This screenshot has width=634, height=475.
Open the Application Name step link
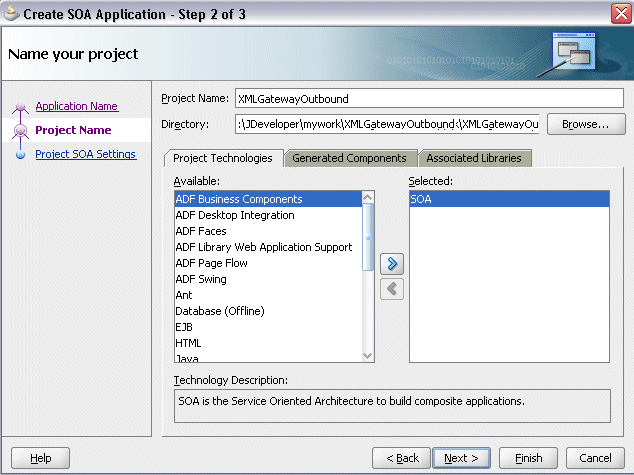tap(77, 106)
